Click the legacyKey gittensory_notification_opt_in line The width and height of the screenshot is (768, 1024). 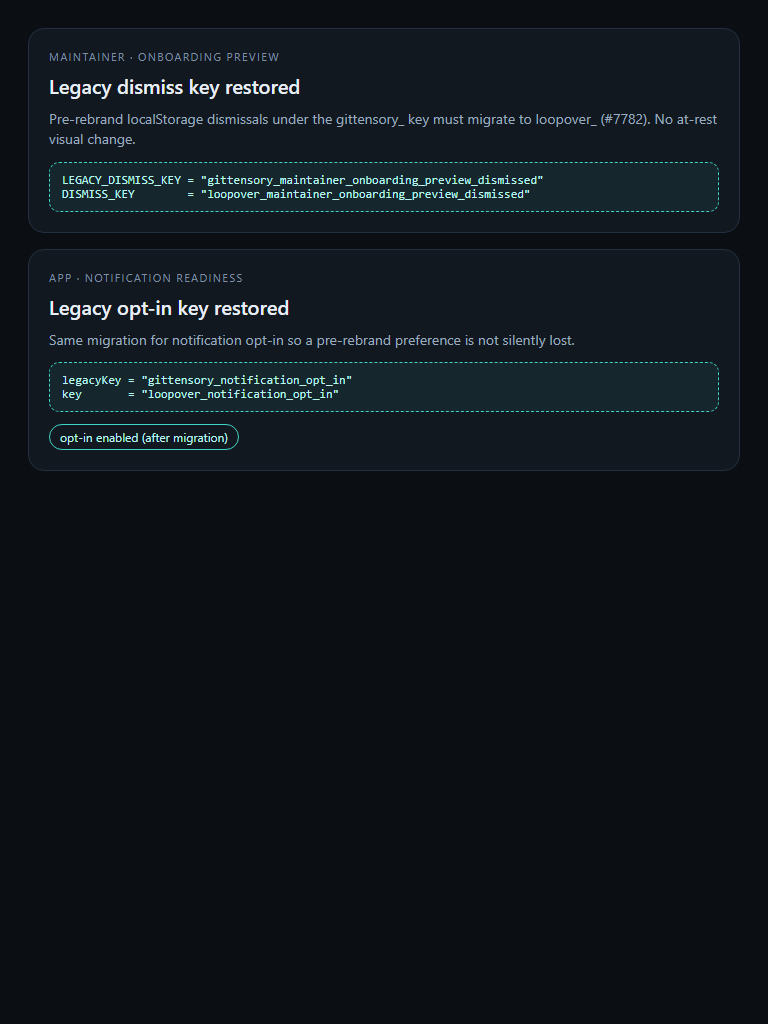[207, 380]
